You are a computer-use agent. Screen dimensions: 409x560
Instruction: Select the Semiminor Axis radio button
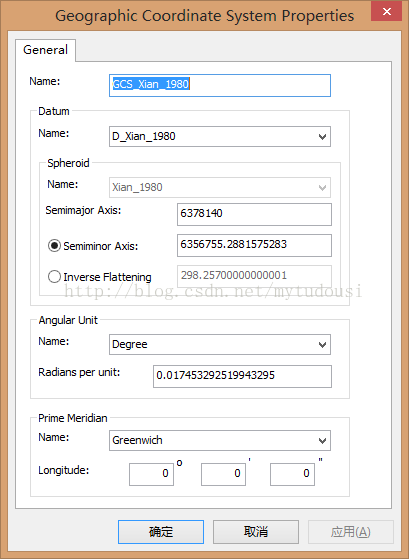[54, 246]
